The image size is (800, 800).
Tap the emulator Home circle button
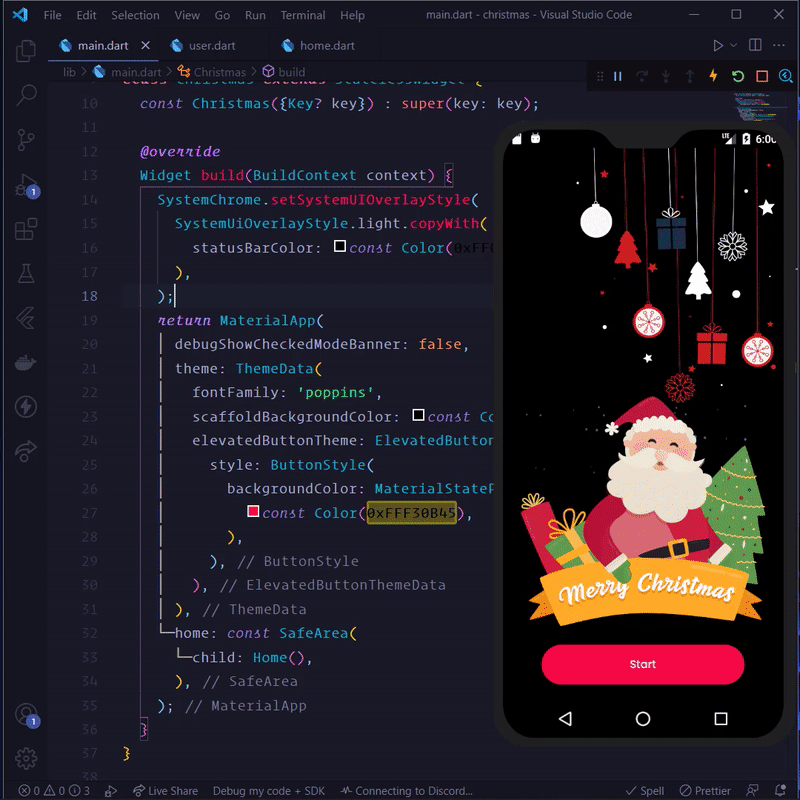pyautogui.click(x=643, y=718)
